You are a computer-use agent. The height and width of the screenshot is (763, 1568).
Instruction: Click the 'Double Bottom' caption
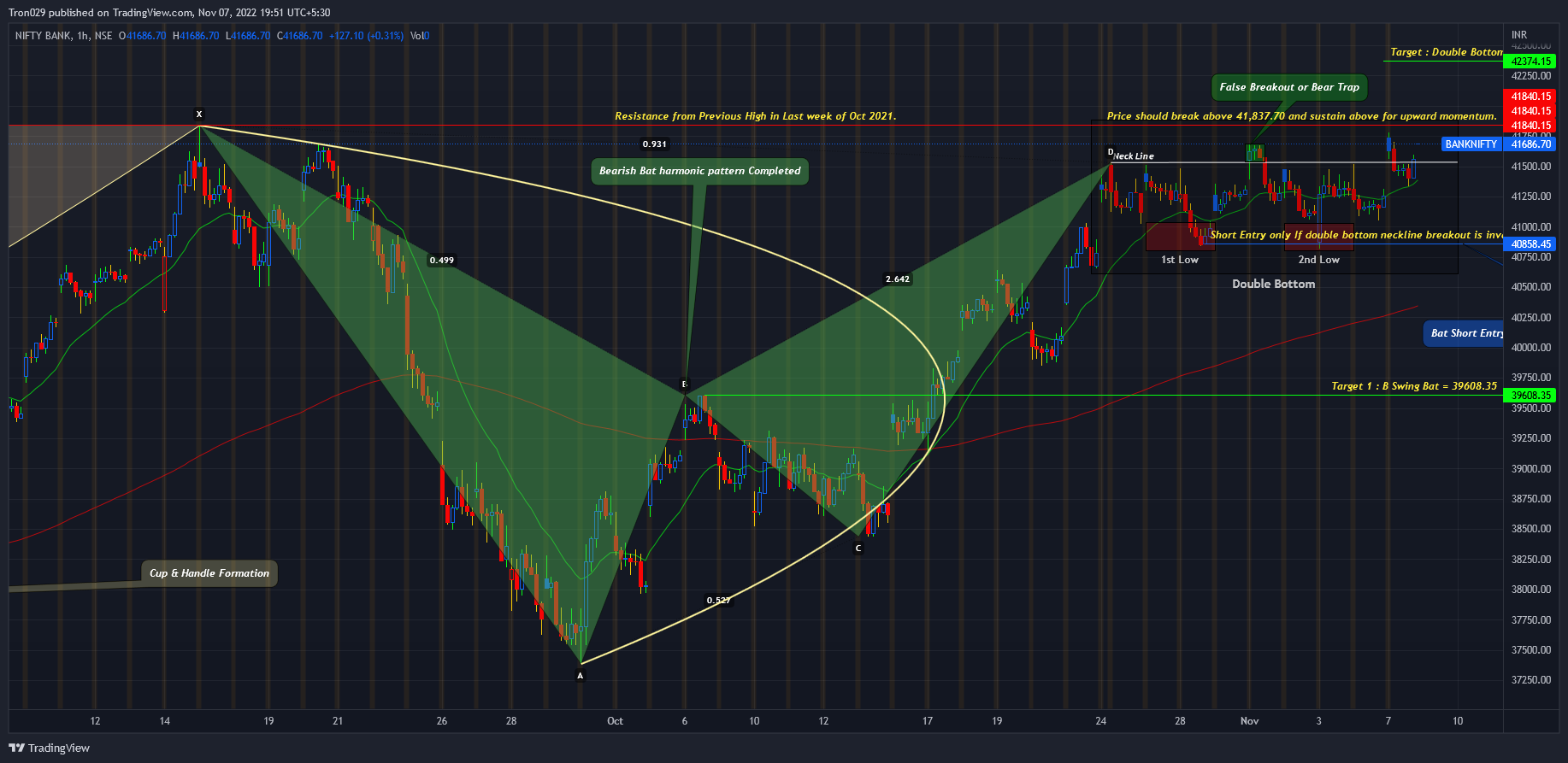1273,284
